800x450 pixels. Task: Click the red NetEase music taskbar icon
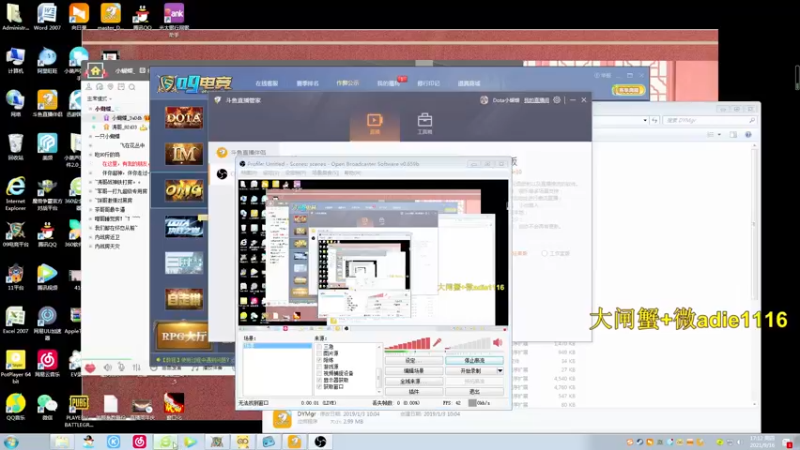pos(139,441)
